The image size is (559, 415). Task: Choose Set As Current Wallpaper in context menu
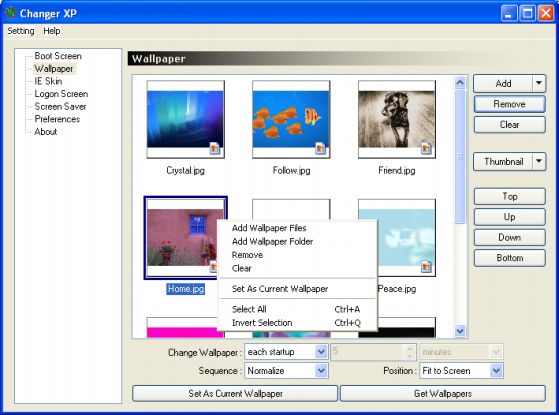pyautogui.click(x=280, y=289)
